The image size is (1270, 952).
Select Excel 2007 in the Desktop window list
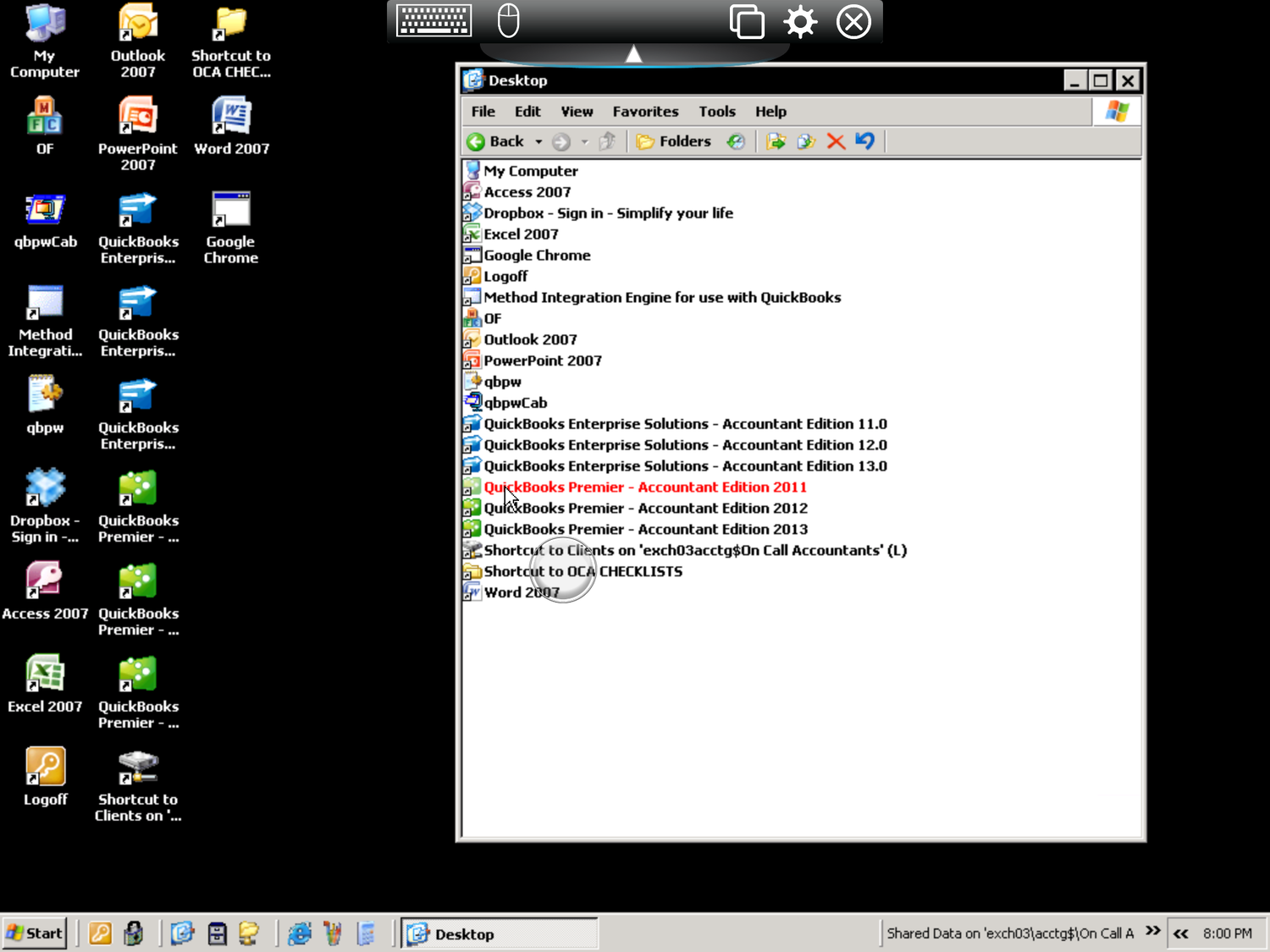tap(511, 234)
